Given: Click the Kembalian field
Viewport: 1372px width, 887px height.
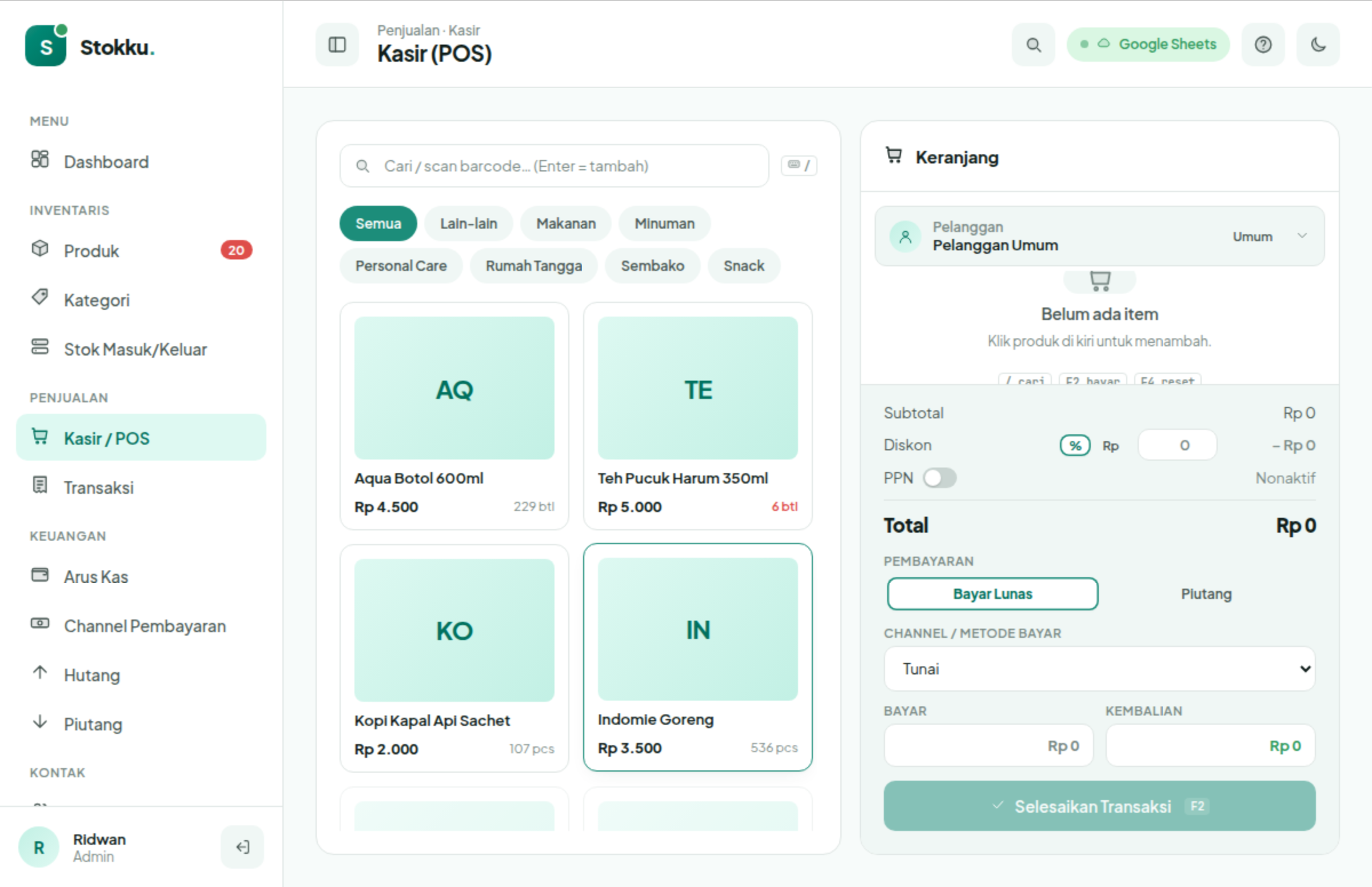Looking at the screenshot, I should tap(1210, 745).
